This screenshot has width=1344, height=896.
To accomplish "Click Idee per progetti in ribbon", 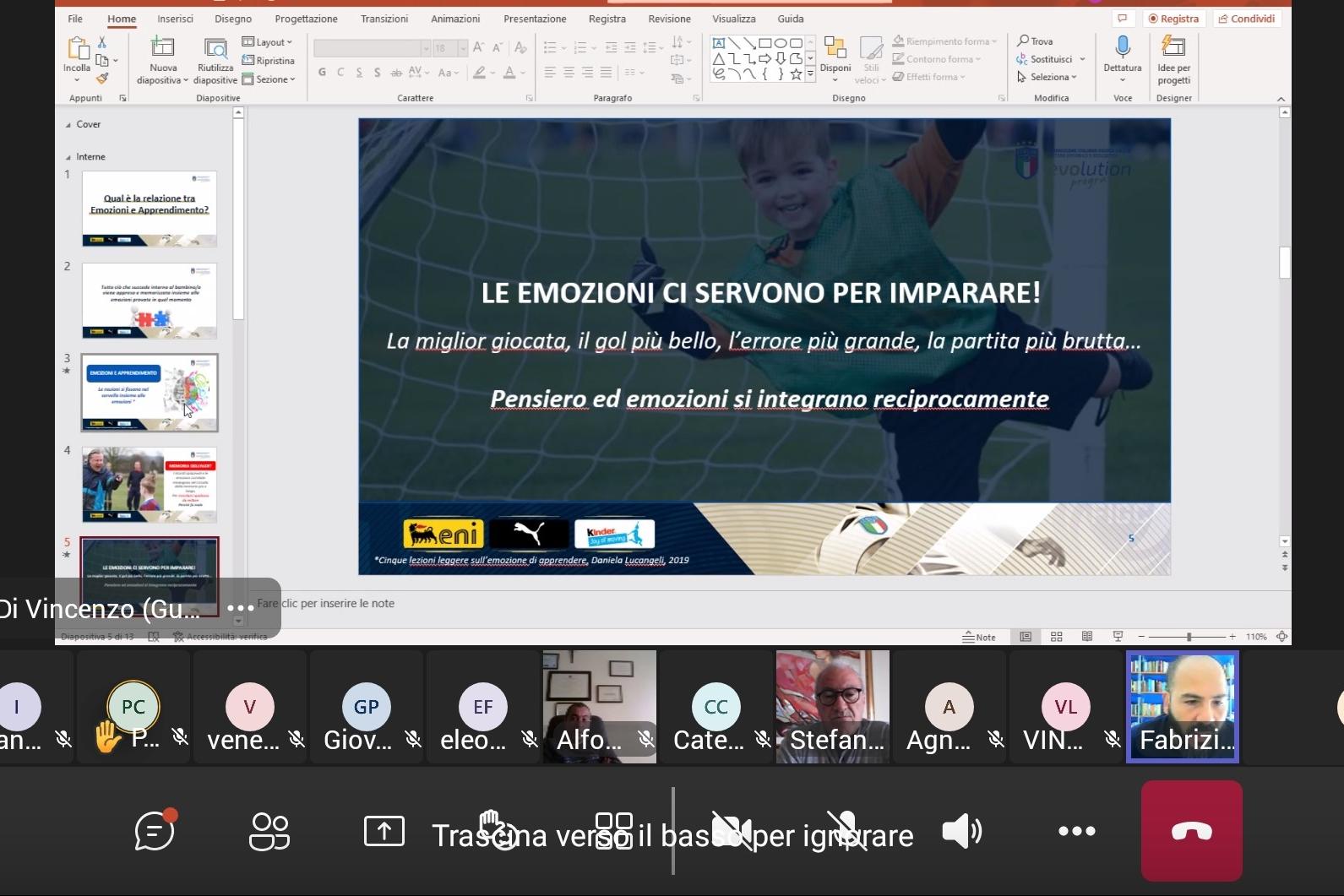I will (x=1173, y=59).
